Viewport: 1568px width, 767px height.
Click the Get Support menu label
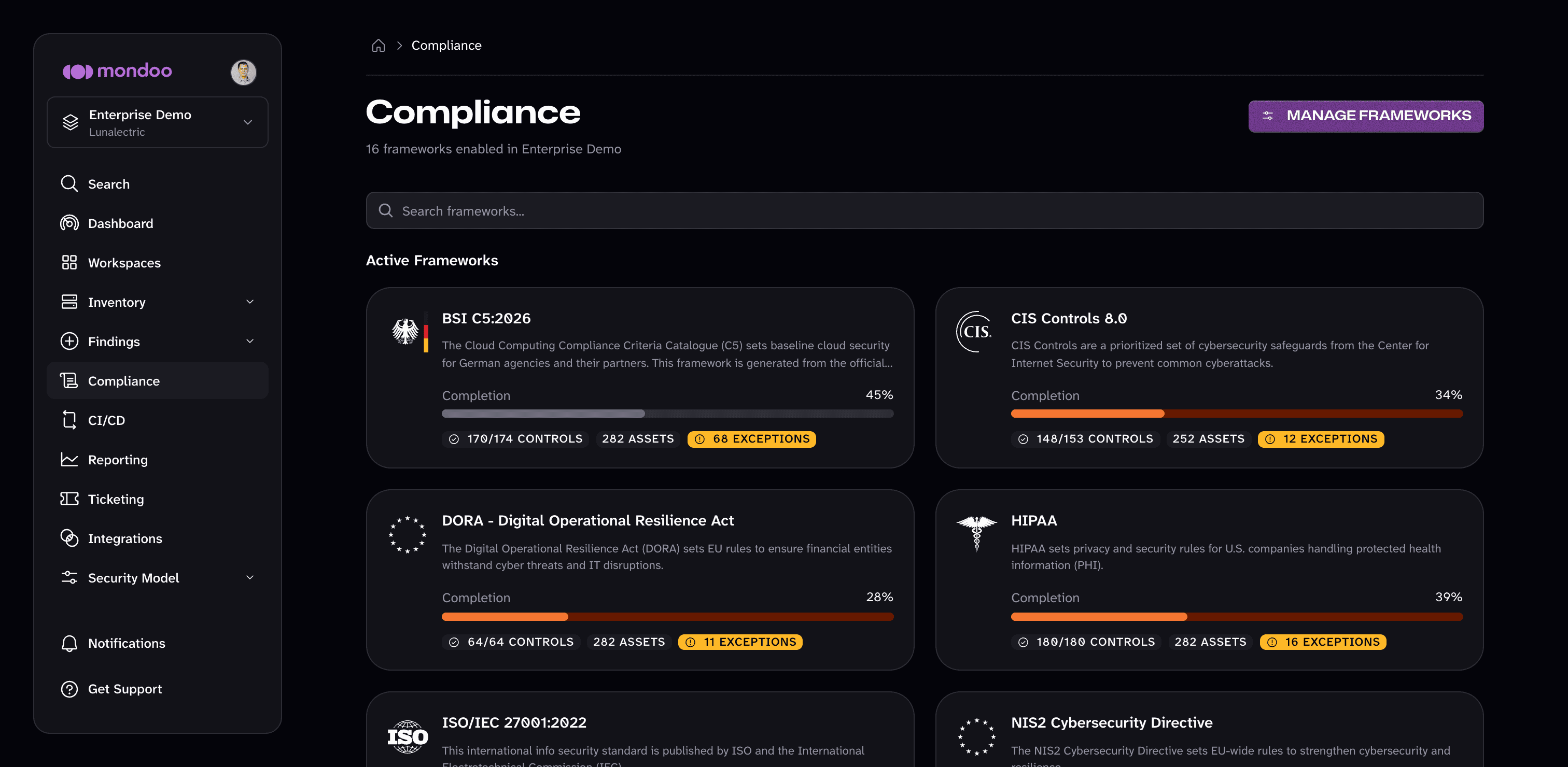pyautogui.click(x=125, y=689)
